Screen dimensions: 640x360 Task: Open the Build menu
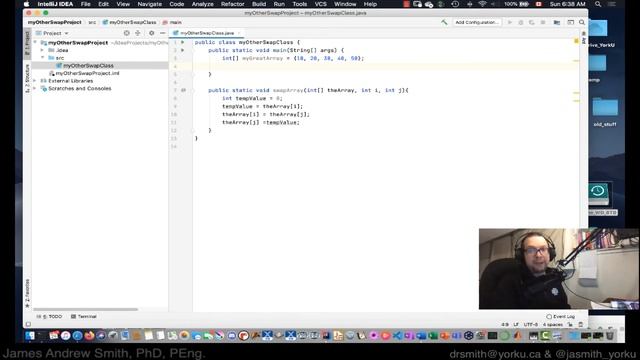[x=259, y=4]
